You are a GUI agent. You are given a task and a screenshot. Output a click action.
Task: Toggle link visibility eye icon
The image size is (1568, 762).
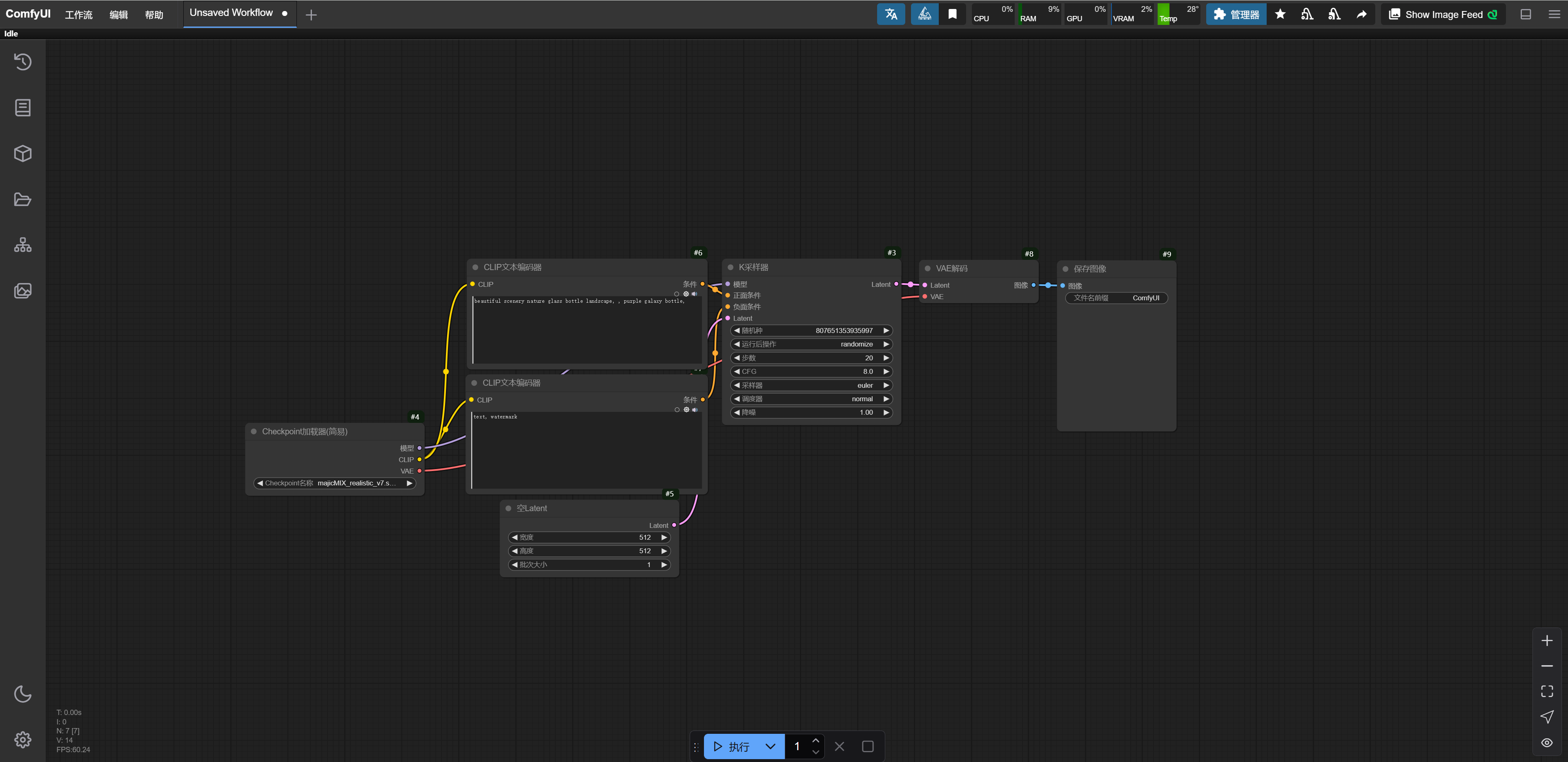pos(1547,742)
